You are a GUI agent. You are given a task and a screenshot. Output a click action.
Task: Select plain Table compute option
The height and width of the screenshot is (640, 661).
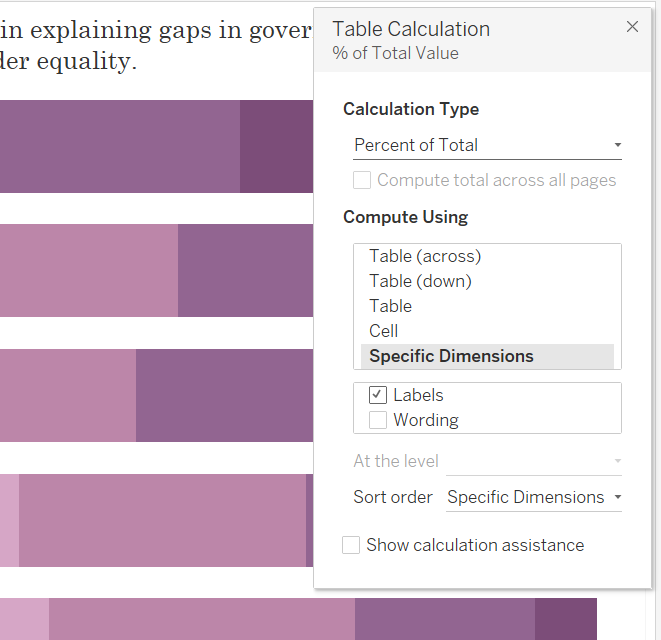[390, 306]
